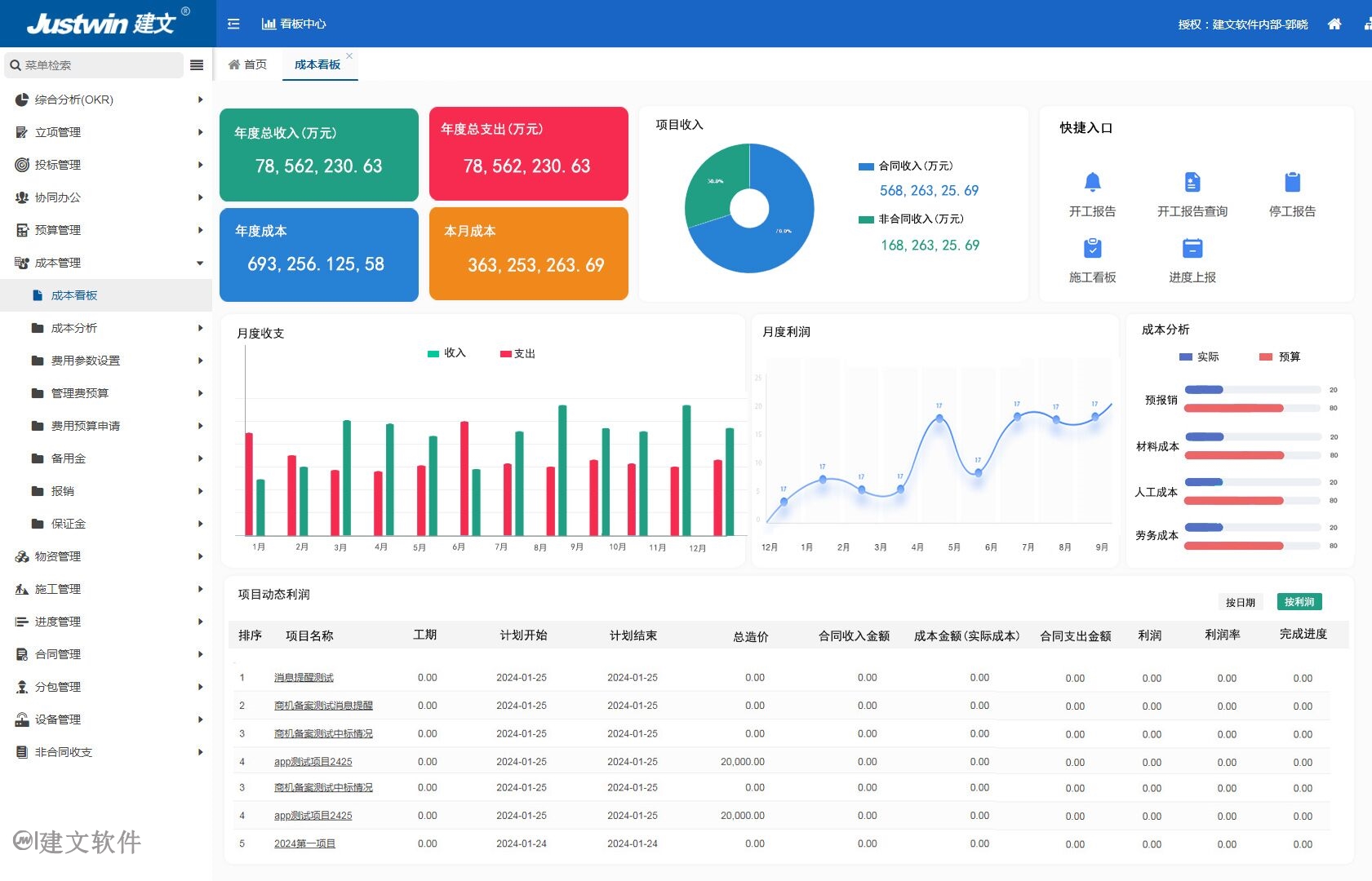Expand 成本分析 submenu arrow
The width and height of the screenshot is (1372, 881).
[200, 328]
